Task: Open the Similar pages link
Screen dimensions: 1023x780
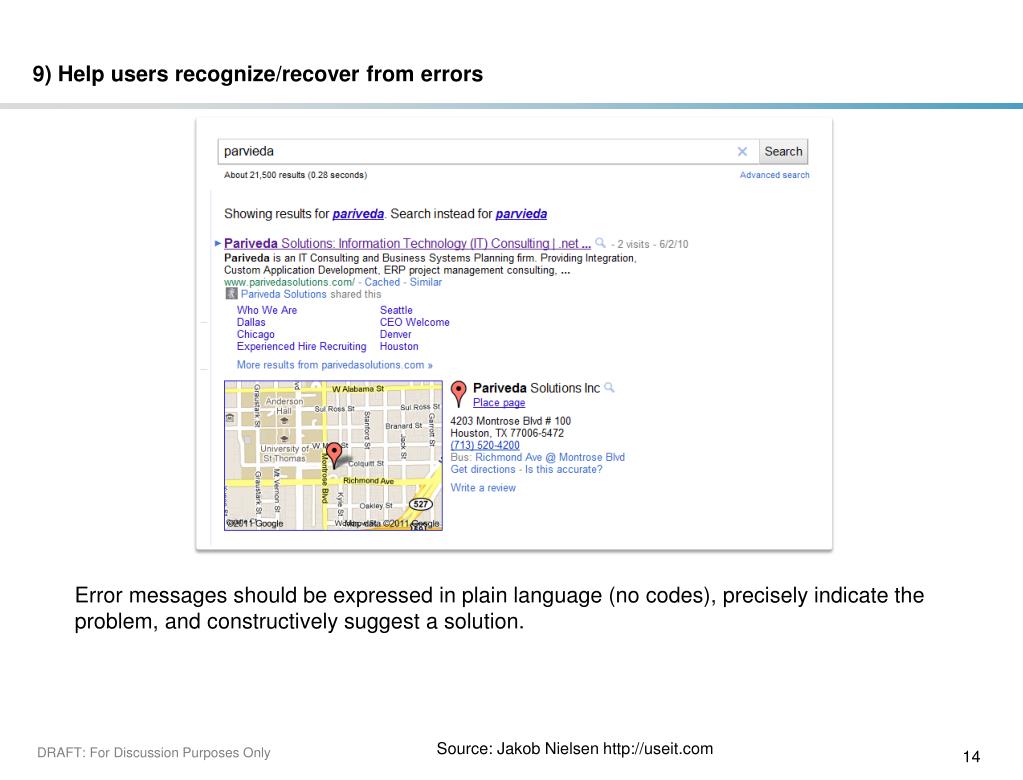Action: tap(425, 282)
